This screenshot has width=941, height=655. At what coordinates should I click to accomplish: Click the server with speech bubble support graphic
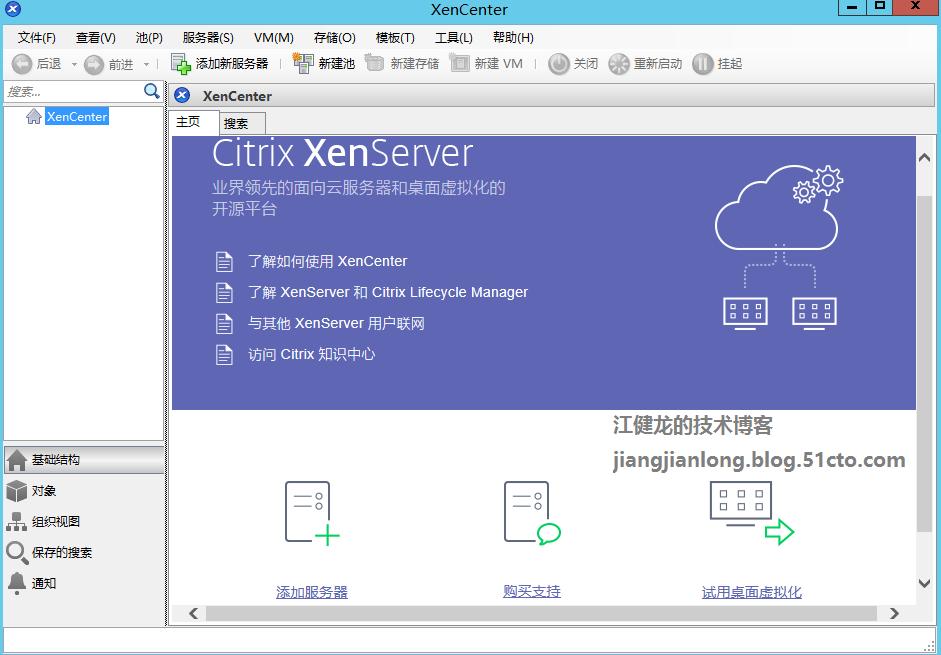[x=532, y=513]
